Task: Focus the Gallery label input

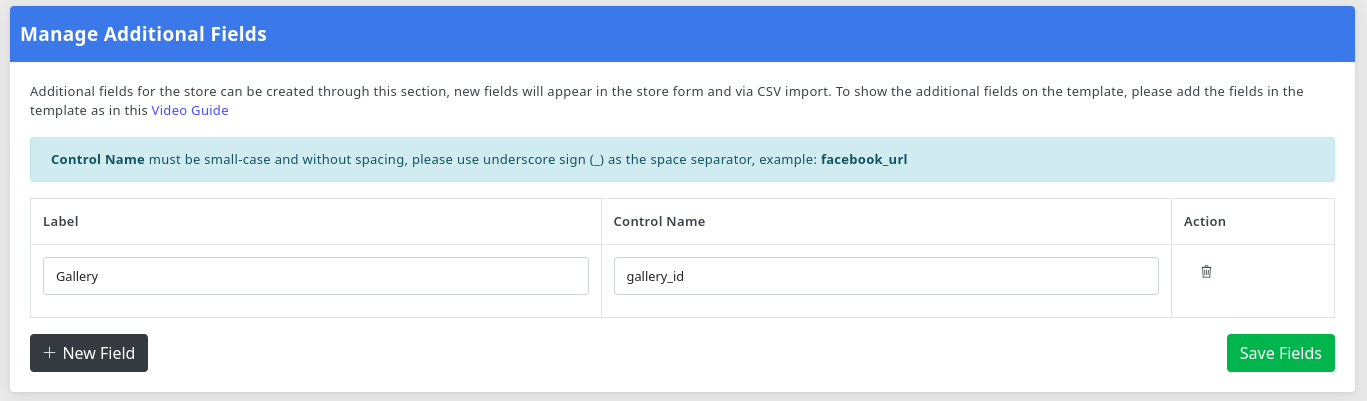Action: (x=315, y=276)
